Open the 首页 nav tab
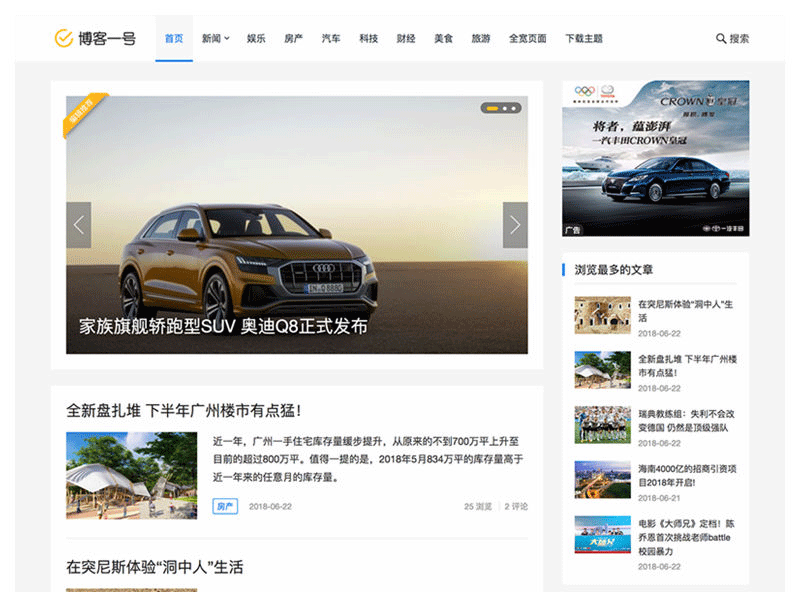 tap(174, 38)
